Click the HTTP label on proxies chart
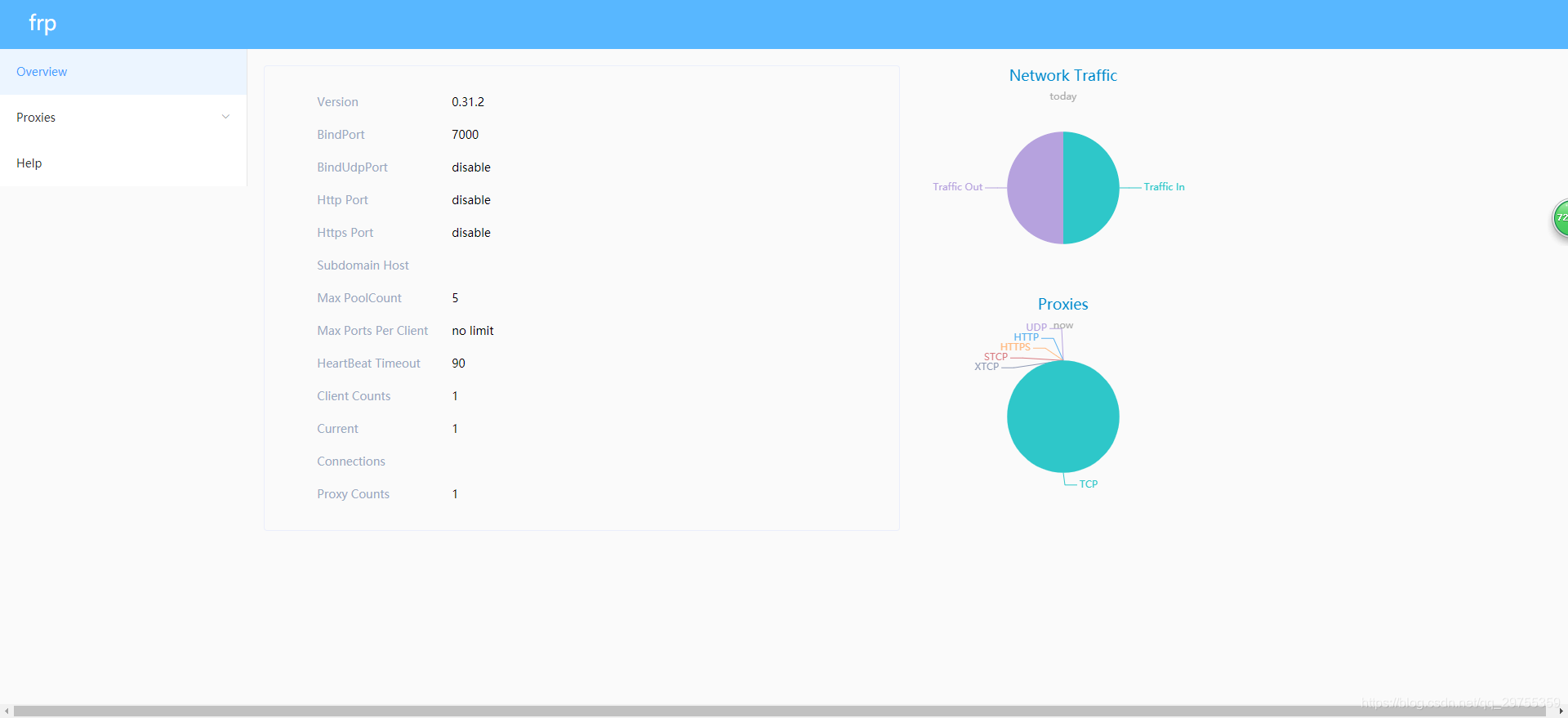The image size is (1568, 718). coord(1027,337)
